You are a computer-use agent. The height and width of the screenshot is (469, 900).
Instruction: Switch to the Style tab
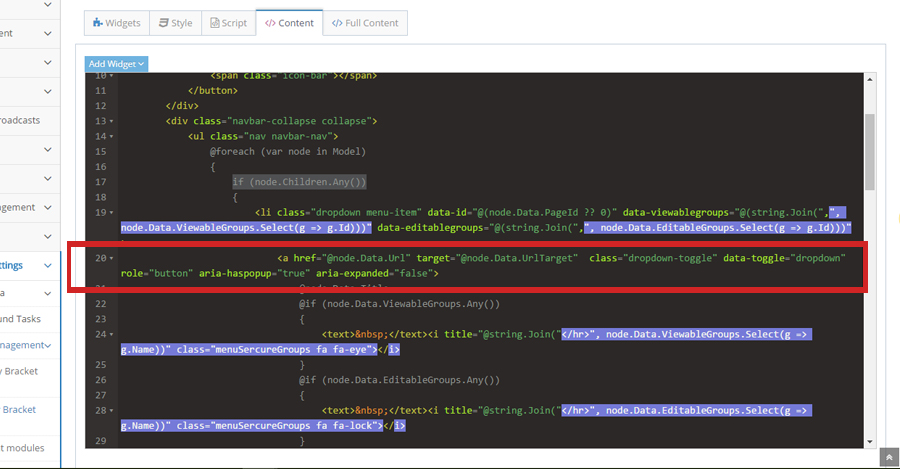[175, 23]
